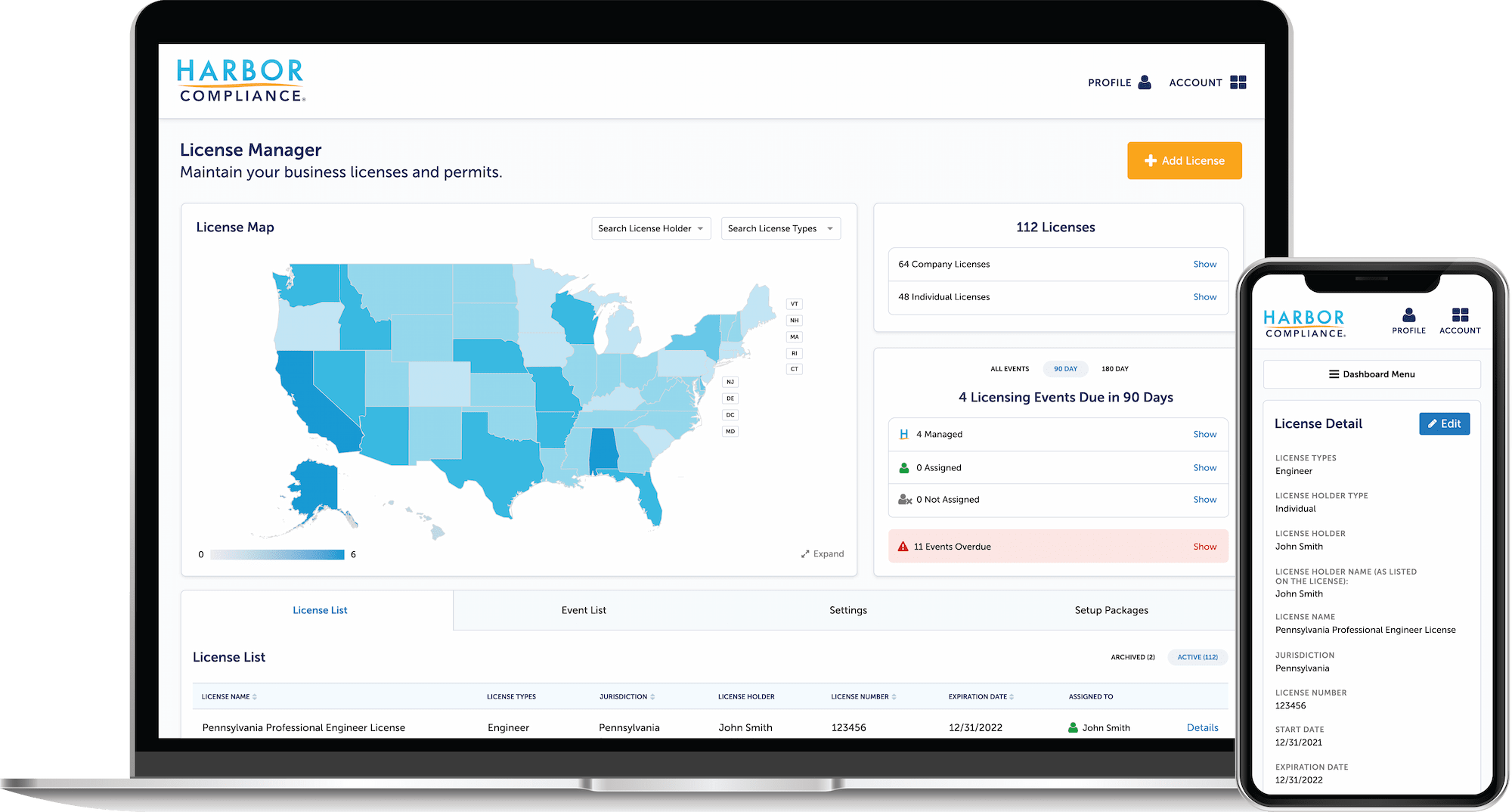Image resolution: width=1512 pixels, height=812 pixels.
Task: Click the Assigned person icon
Action: tap(903, 467)
